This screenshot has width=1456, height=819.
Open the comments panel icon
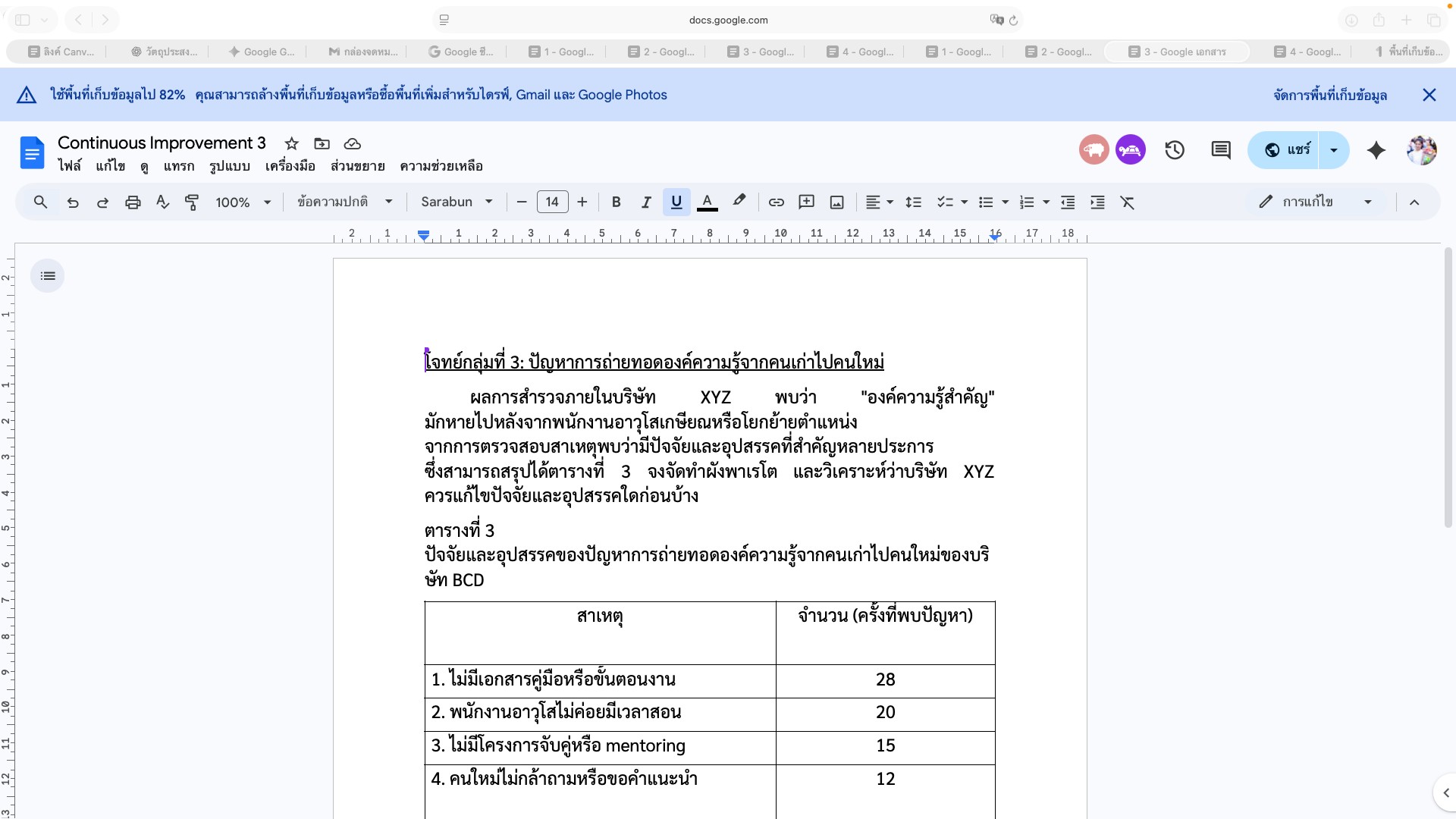tap(1221, 150)
